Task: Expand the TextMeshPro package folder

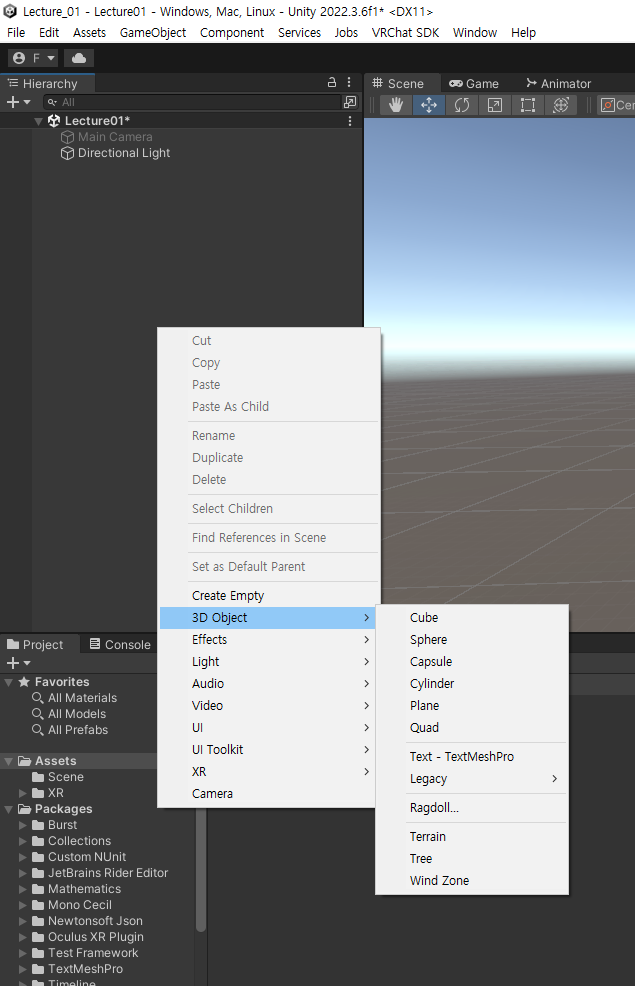Action: click(x=23, y=969)
